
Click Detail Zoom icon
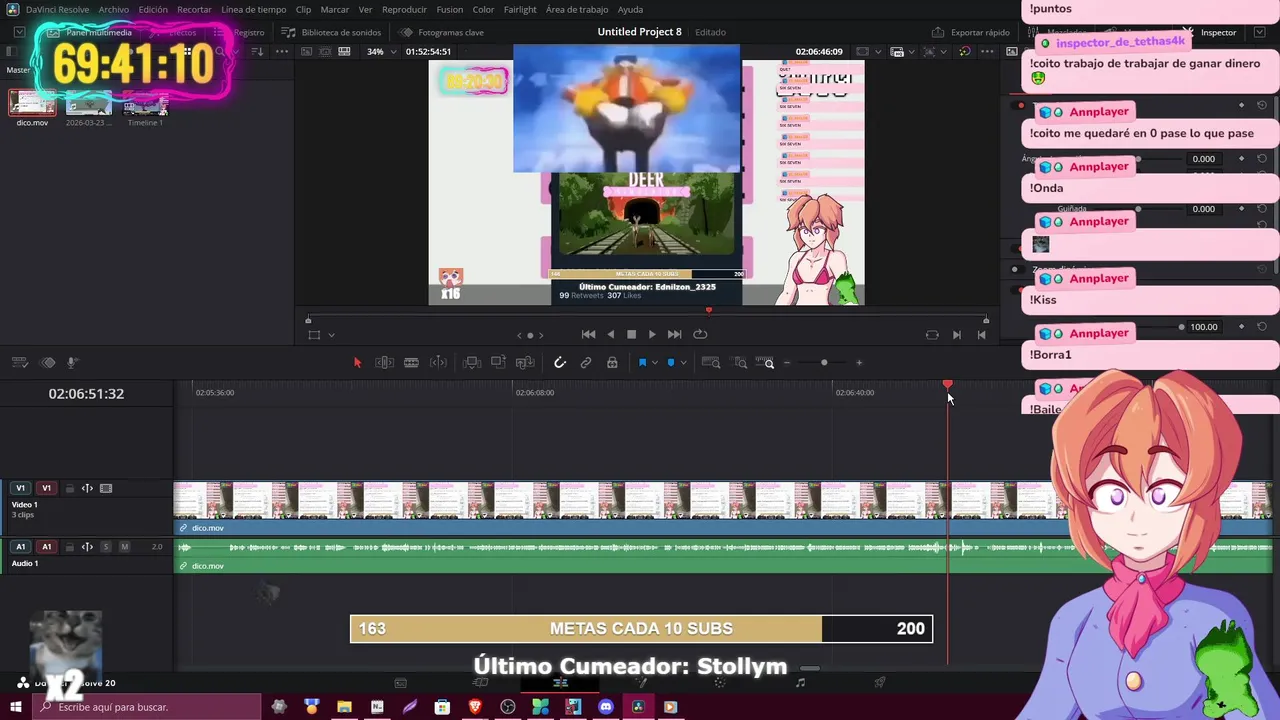point(740,363)
